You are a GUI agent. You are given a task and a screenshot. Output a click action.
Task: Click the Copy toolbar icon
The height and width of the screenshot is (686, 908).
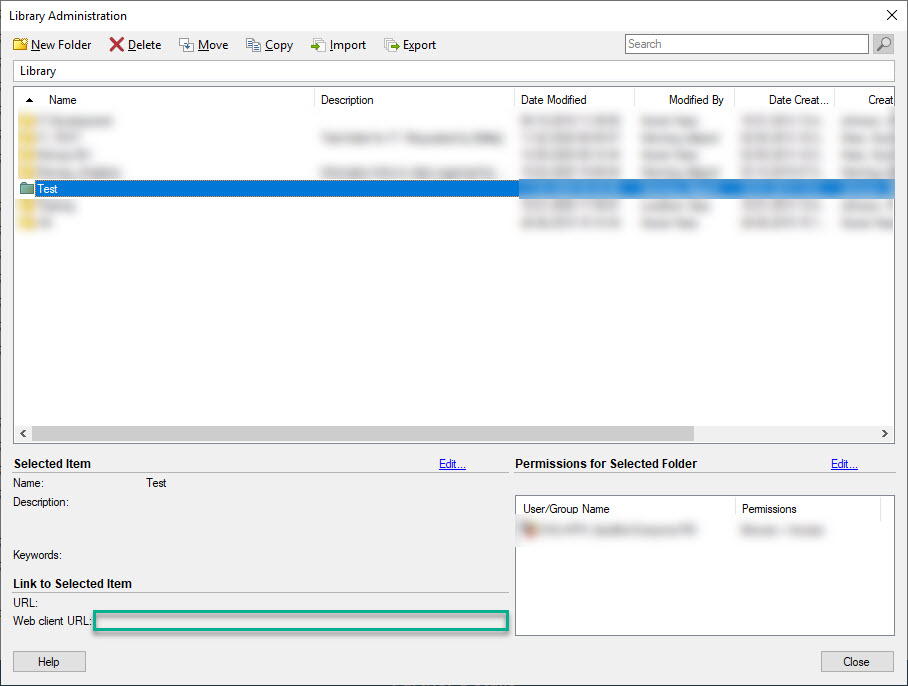[254, 45]
